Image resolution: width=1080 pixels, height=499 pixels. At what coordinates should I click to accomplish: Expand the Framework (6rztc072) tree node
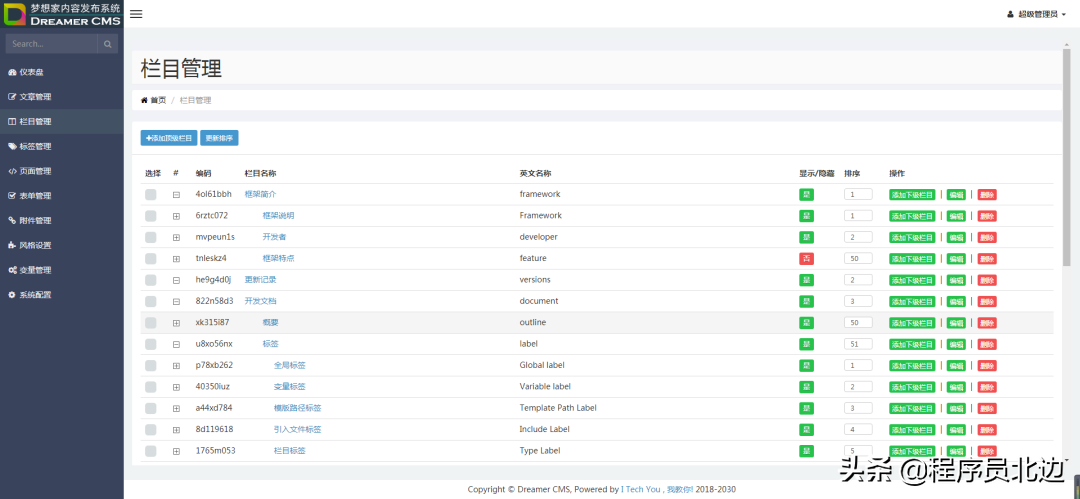(x=176, y=216)
